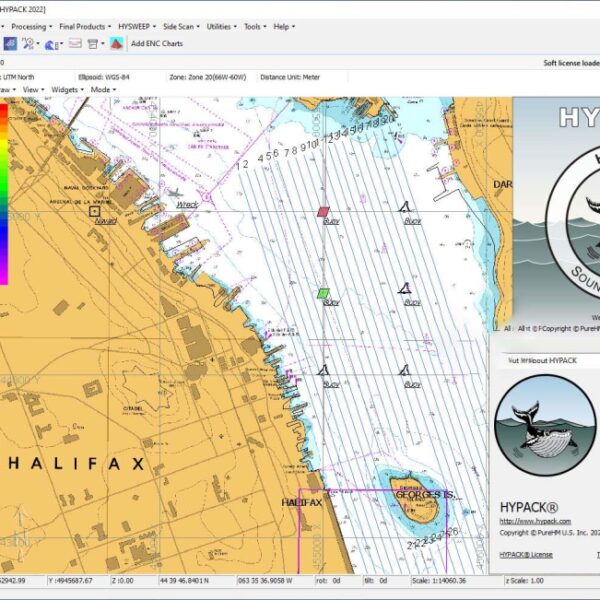Screen dimensions: 600x600
Task: Expand the Widgets dropdown in map toolbar
Action: [x=66, y=89]
